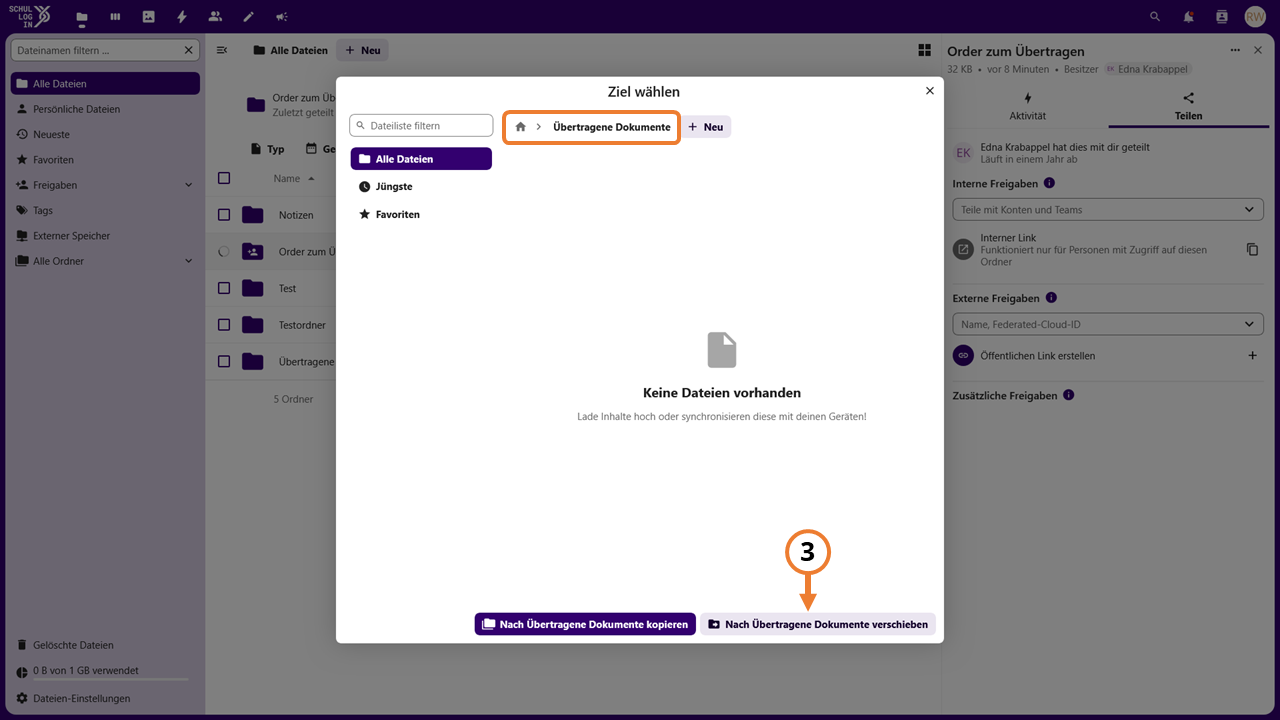Switch to grid view icon
Viewport: 1280px width, 720px height.
[x=924, y=50]
